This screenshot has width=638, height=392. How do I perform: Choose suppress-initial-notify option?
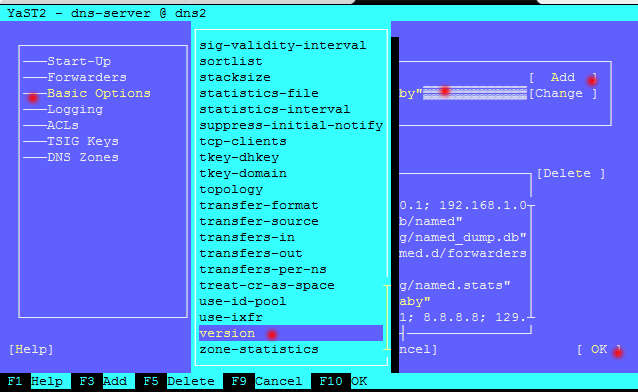pyautogui.click(x=291, y=125)
